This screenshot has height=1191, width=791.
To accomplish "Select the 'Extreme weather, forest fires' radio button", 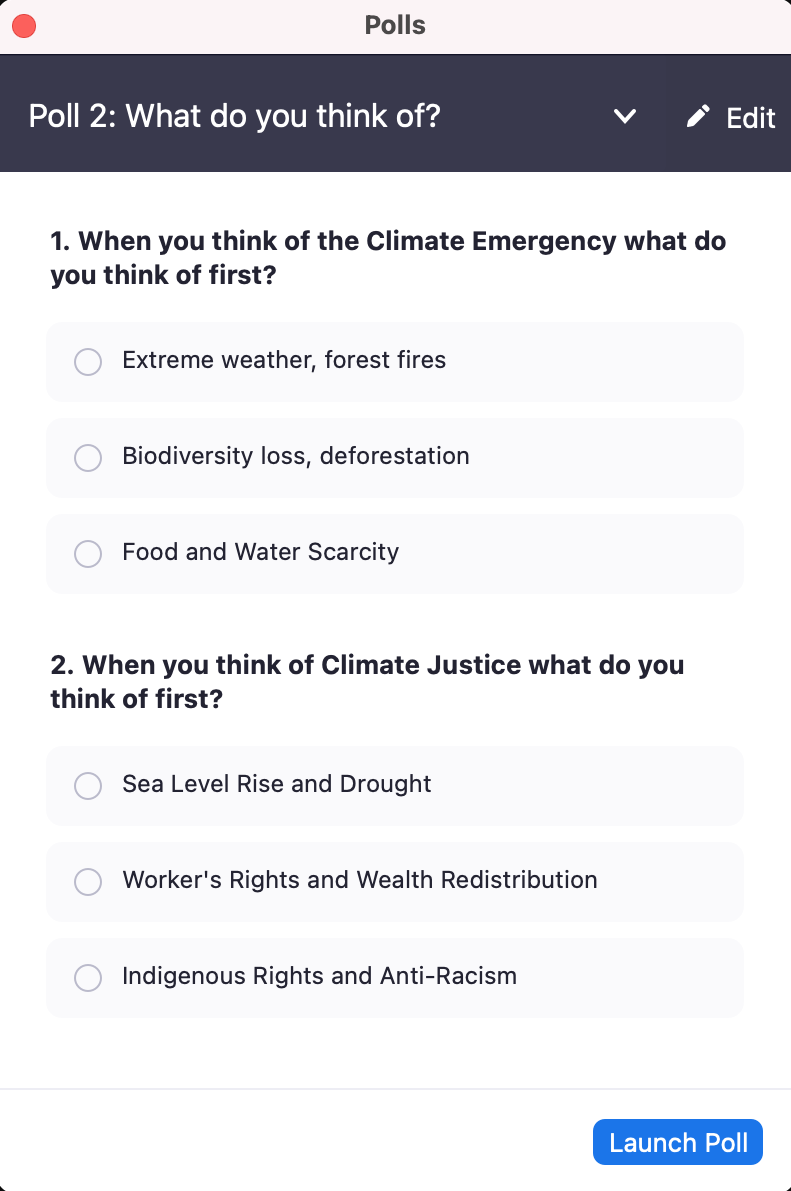I will click(x=88, y=362).
